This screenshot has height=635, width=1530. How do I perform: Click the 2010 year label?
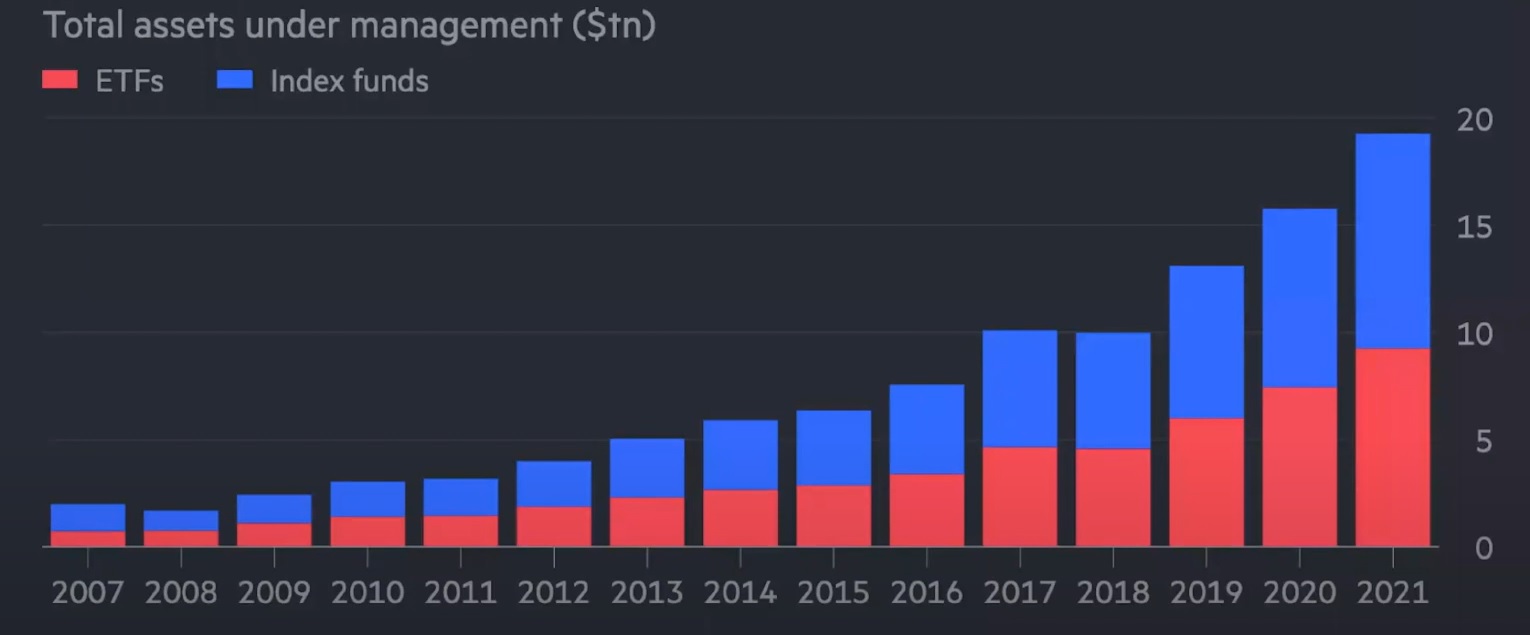pos(368,593)
